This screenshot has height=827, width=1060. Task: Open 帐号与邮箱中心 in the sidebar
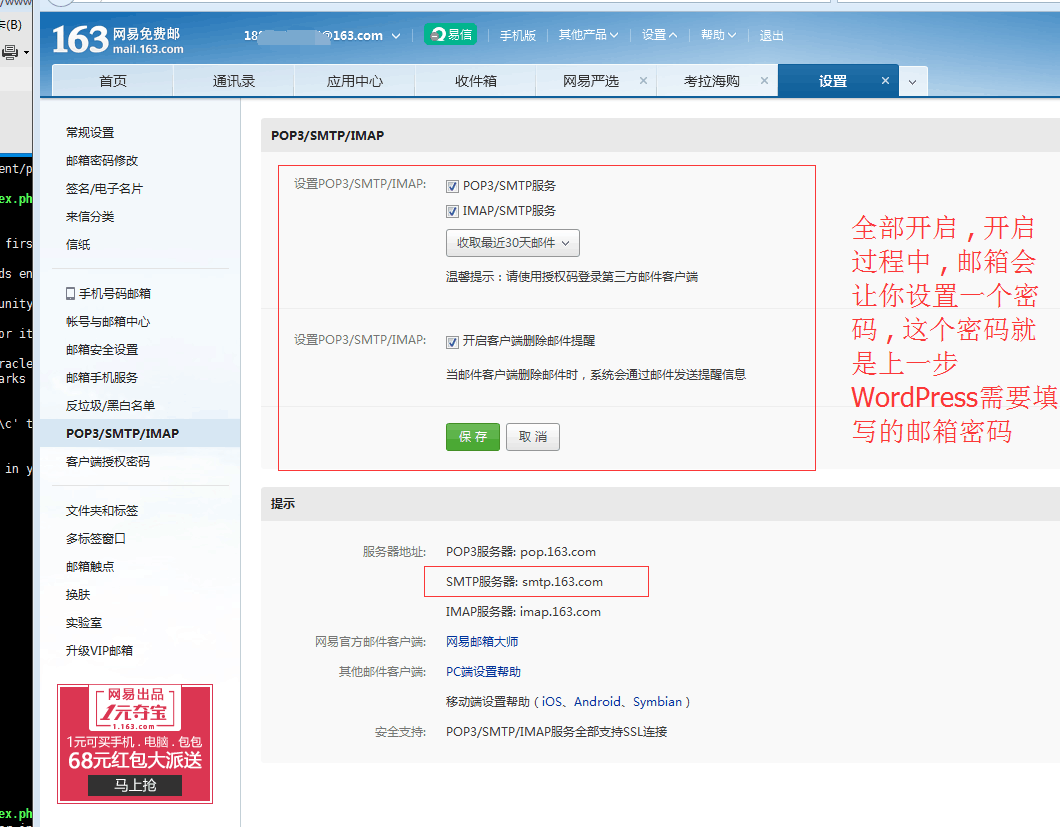(x=108, y=322)
